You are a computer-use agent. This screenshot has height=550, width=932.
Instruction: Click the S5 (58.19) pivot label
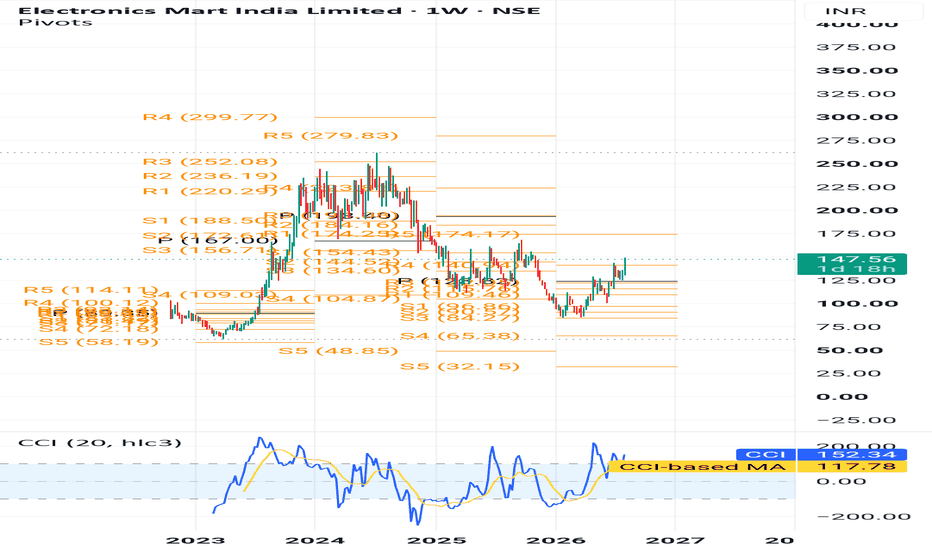(99, 342)
